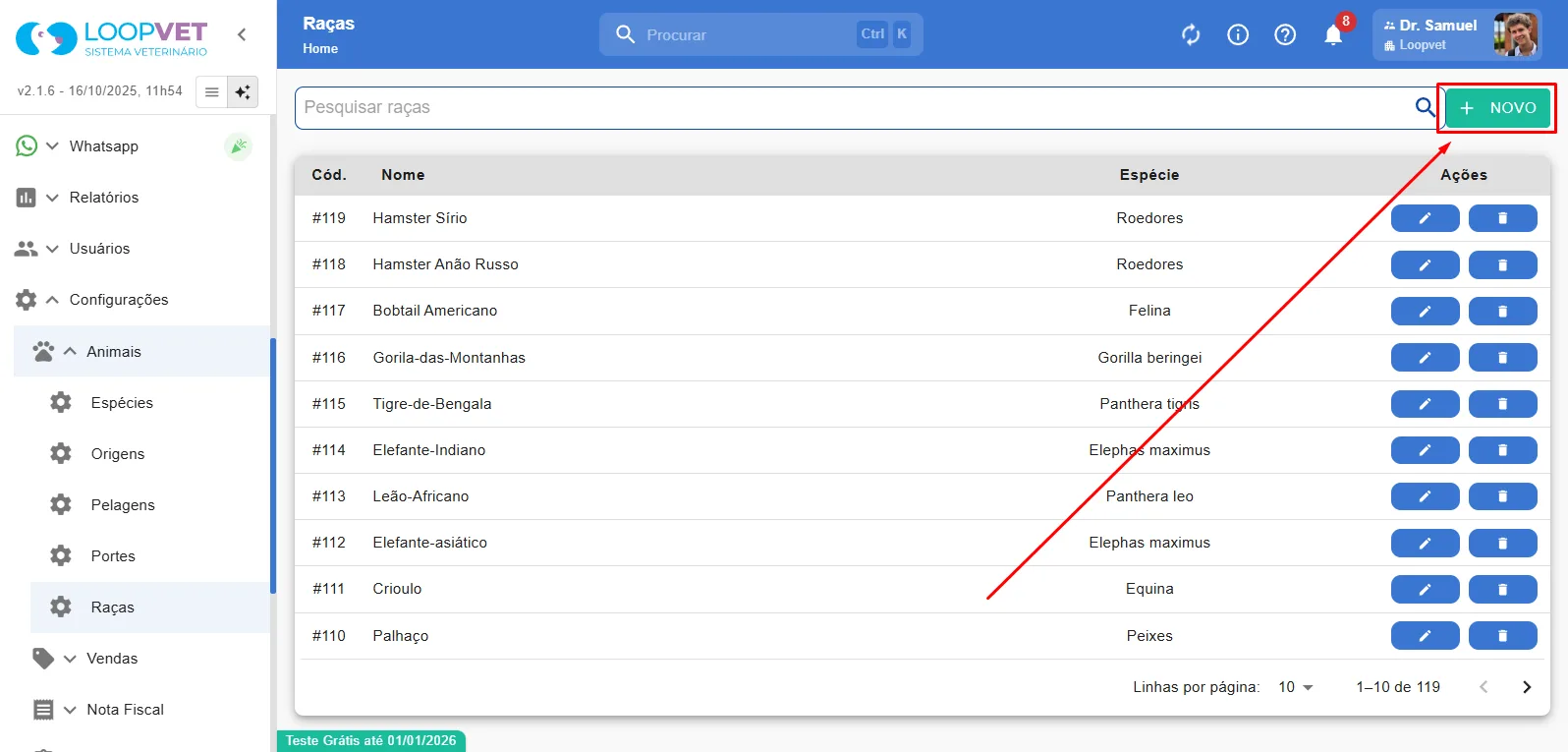Click the magnifier in breed search

tap(1425, 107)
